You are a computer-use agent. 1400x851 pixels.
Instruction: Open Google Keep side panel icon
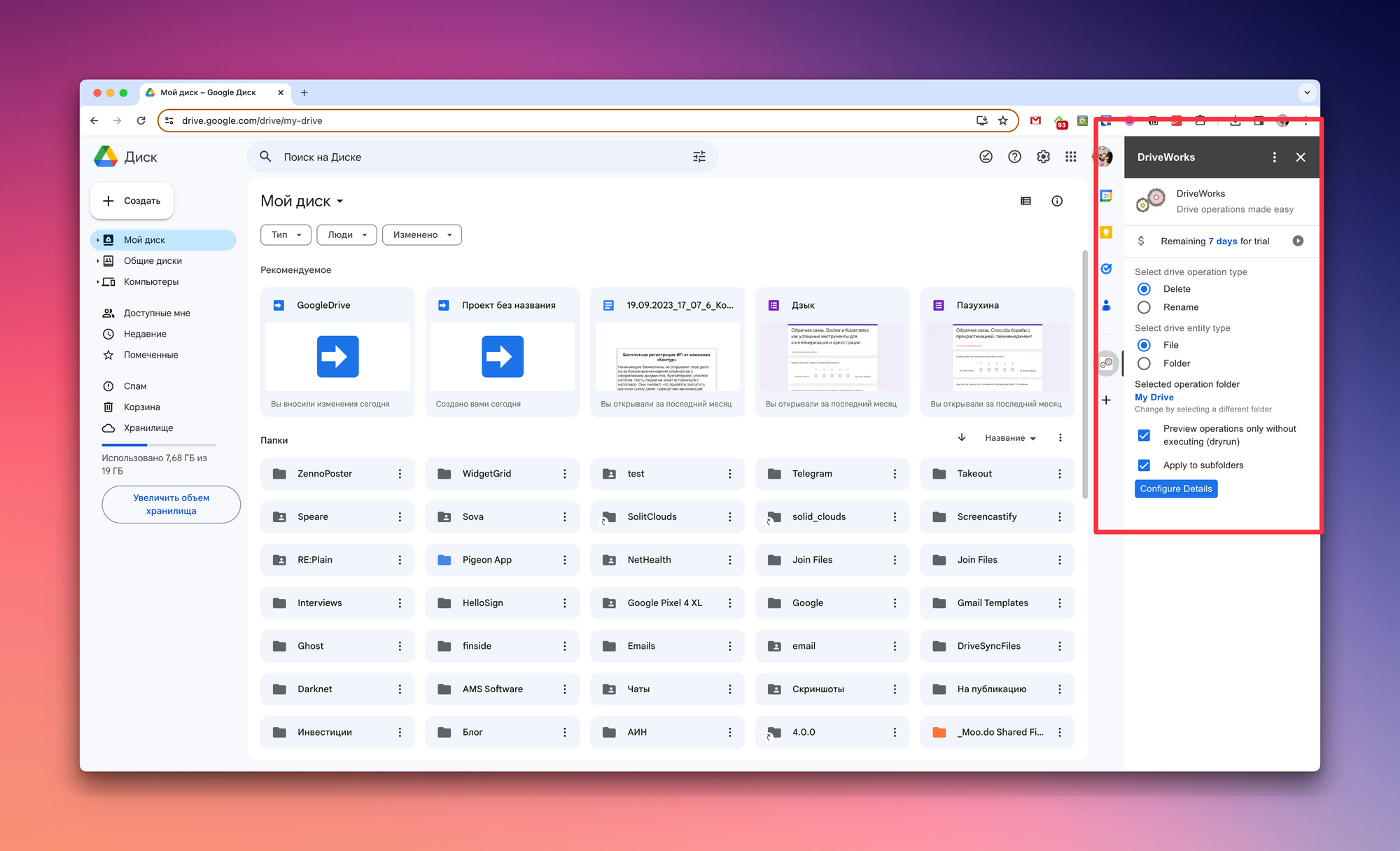[x=1106, y=232]
